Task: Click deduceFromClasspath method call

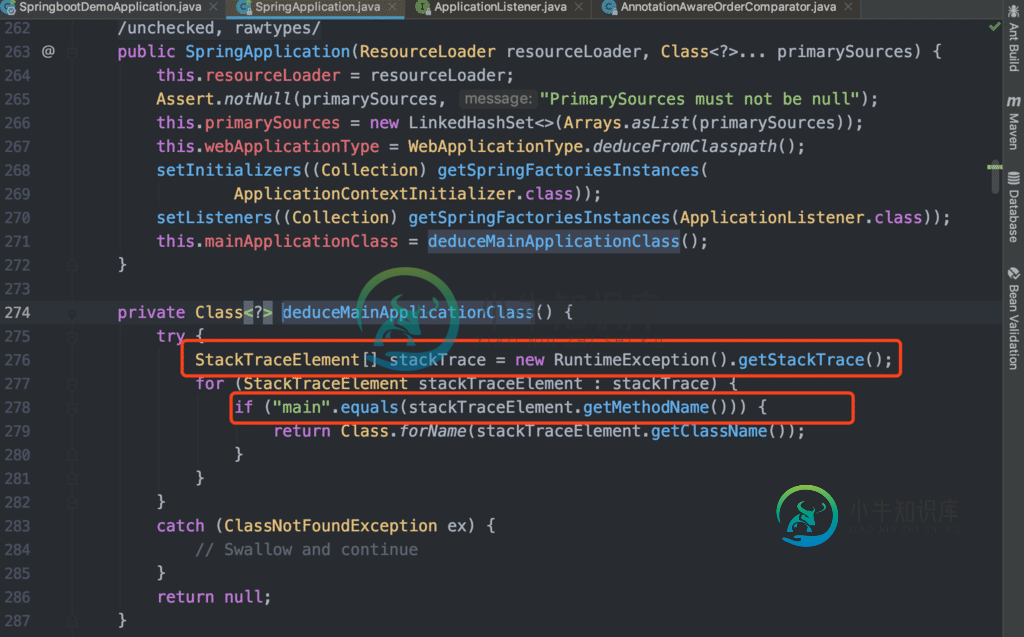Action: point(684,146)
